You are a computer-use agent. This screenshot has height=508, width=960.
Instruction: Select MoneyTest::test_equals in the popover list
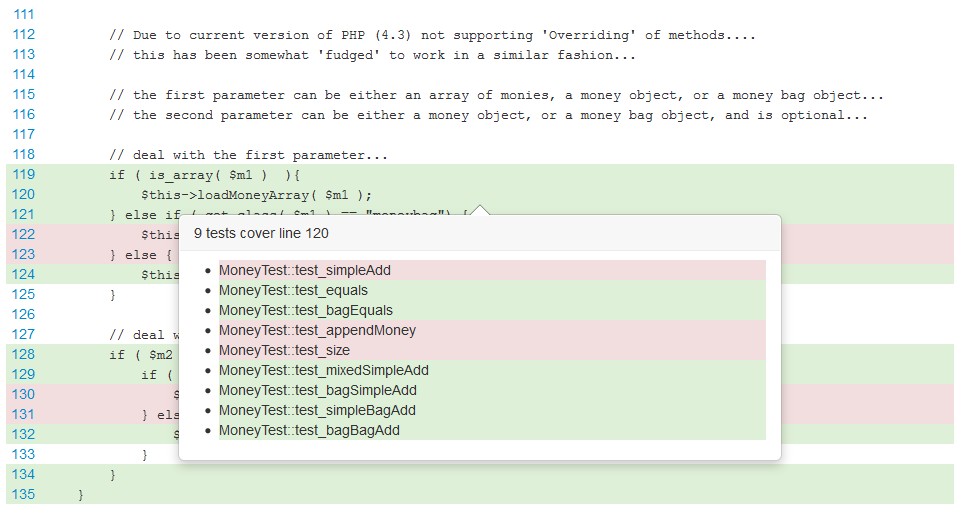point(293,290)
